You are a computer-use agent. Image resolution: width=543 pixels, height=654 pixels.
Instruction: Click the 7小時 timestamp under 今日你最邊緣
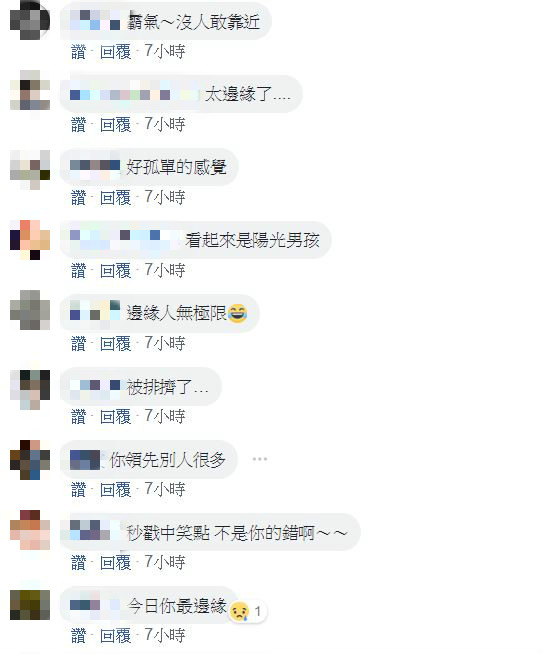click(165, 636)
